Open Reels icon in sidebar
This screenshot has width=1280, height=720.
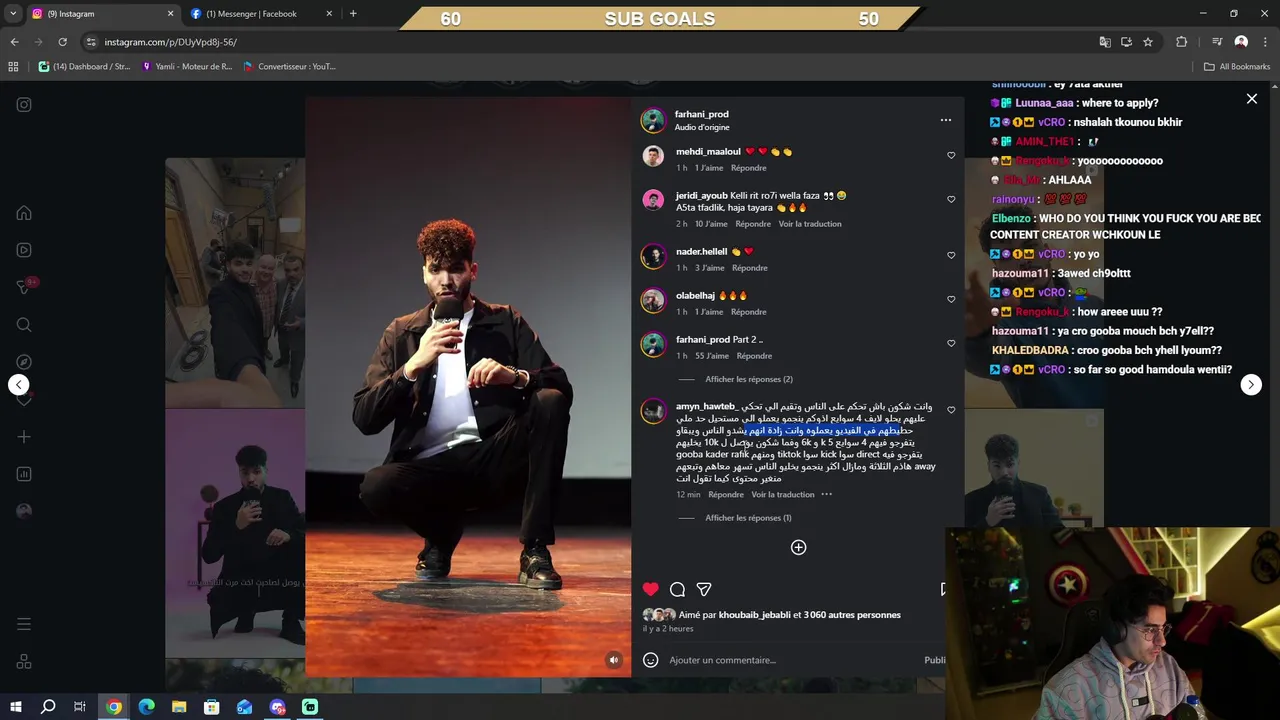24,250
